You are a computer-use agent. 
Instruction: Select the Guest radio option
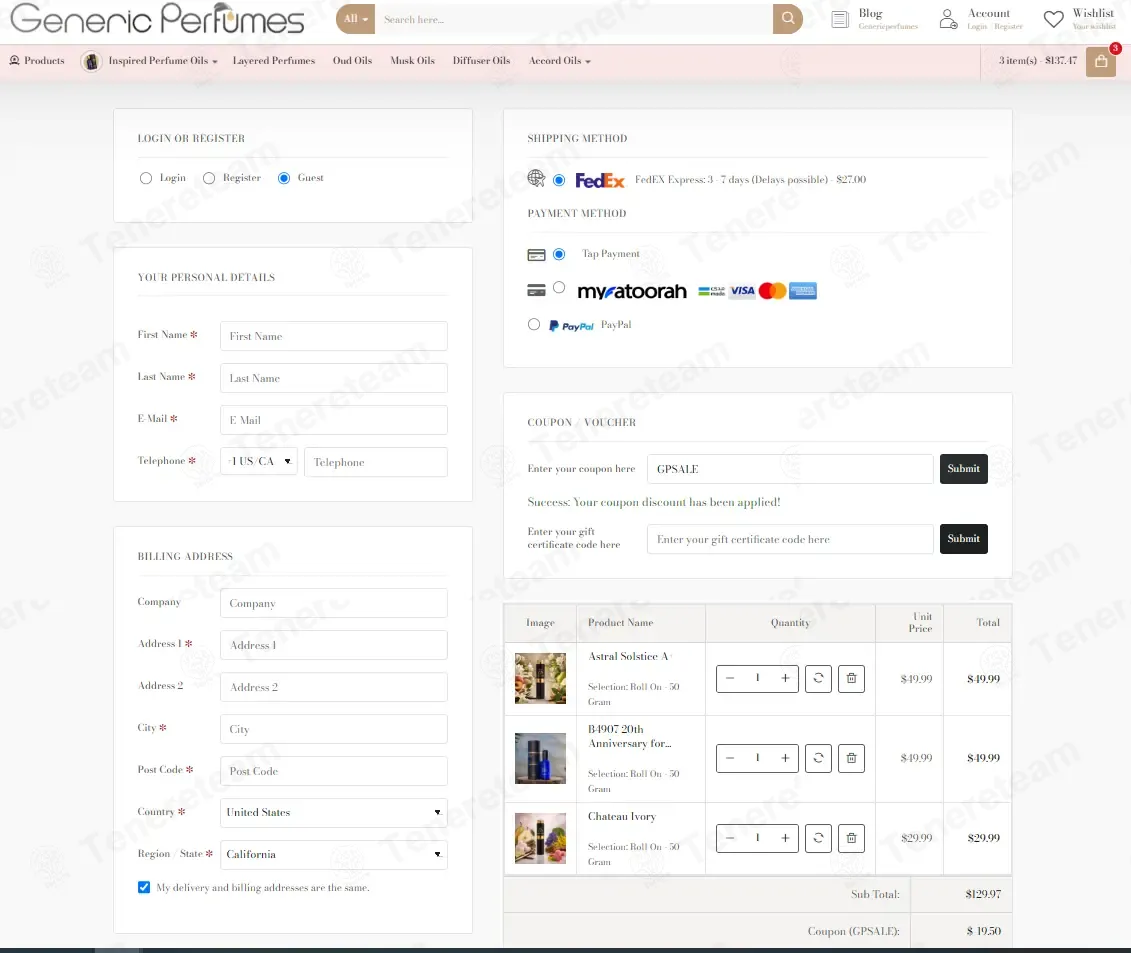[x=284, y=178]
